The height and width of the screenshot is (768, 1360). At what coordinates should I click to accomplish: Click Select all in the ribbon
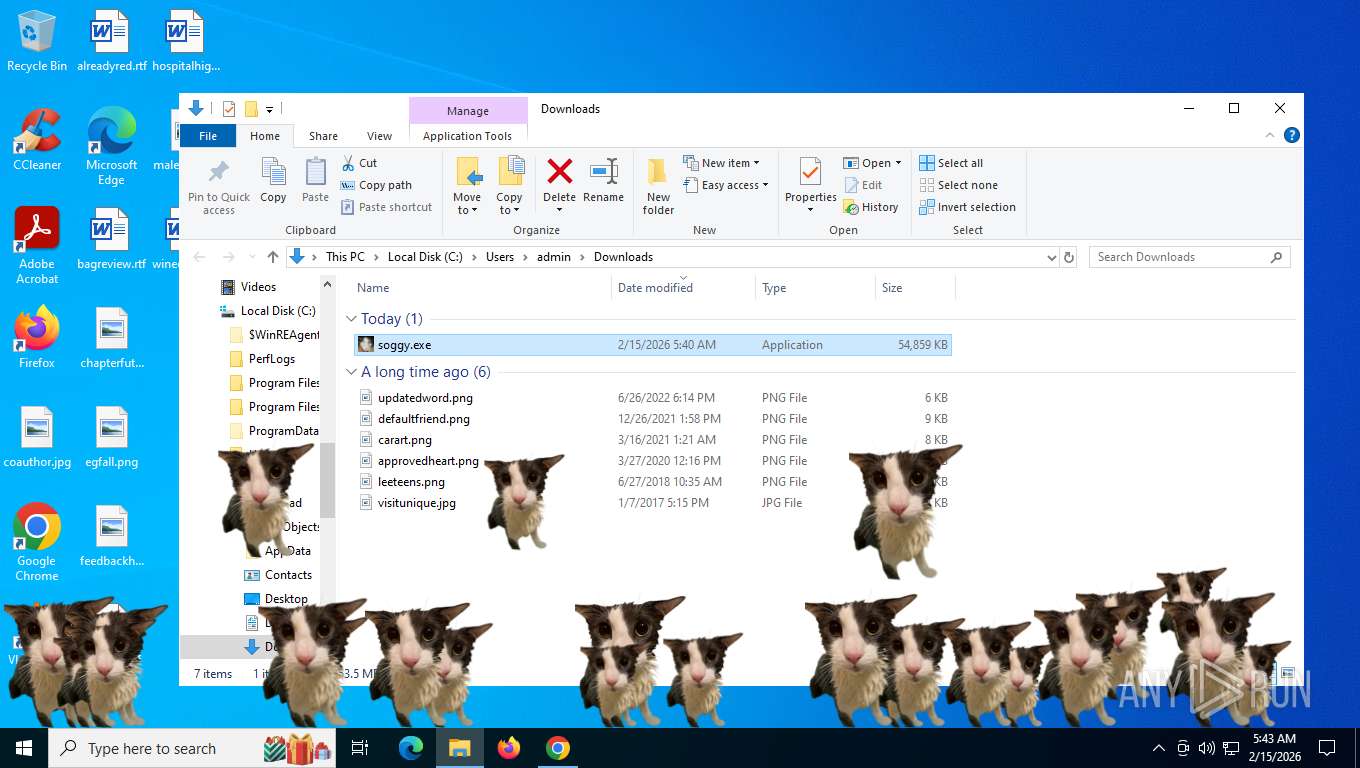coord(951,163)
